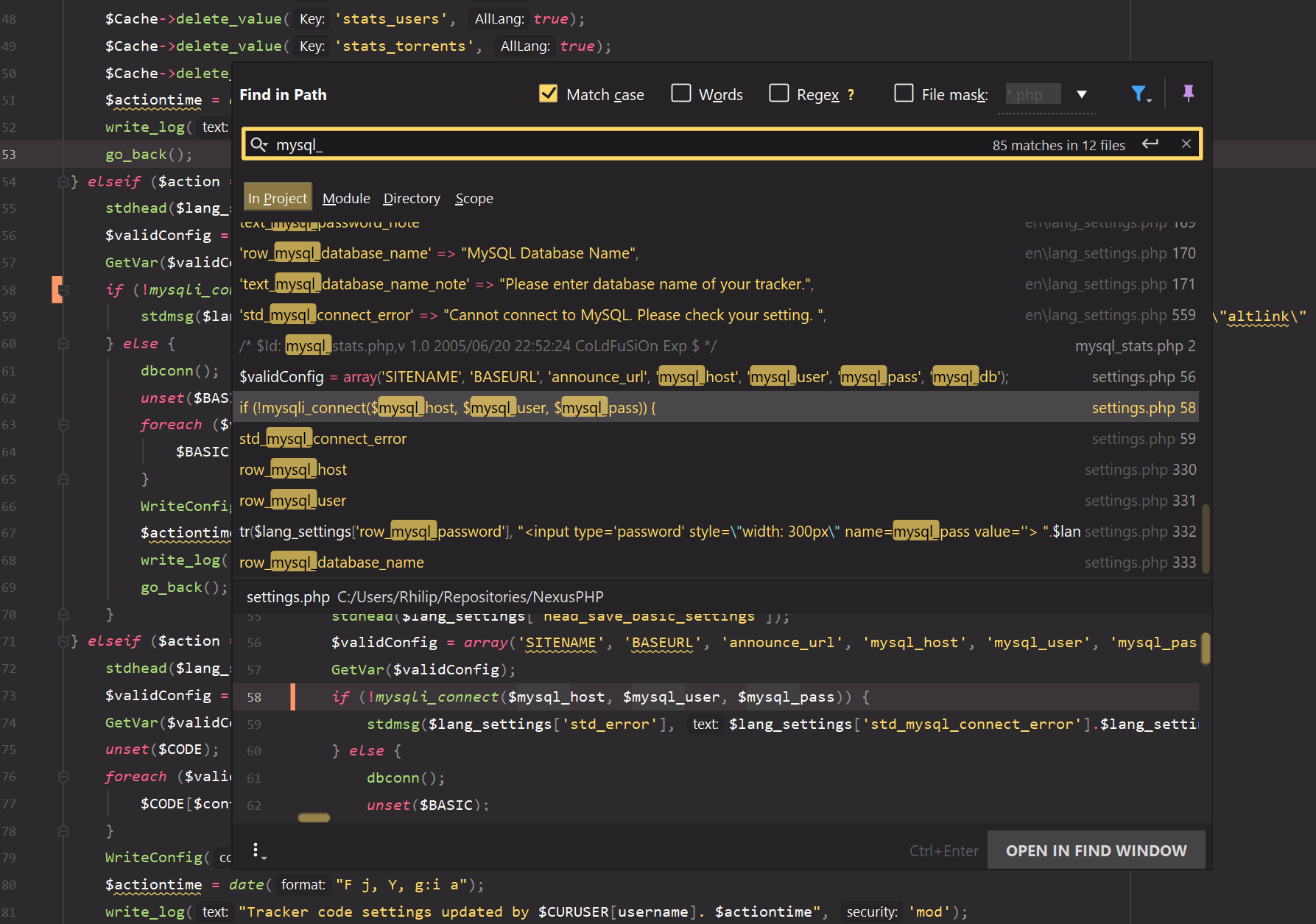The image size is (1316, 924).
Task: Pin the Find in Path window
Action: pos(1188,94)
